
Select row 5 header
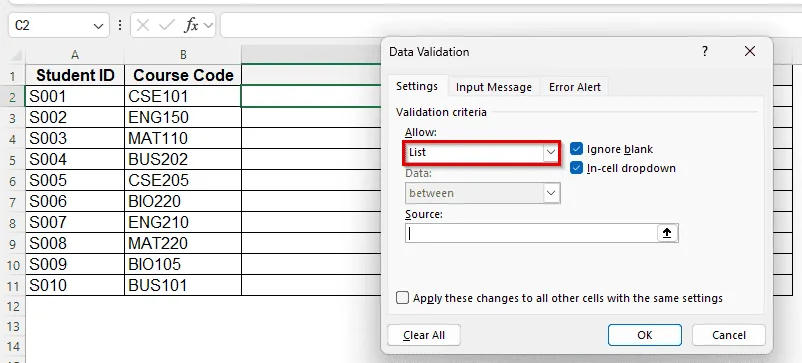point(13,160)
